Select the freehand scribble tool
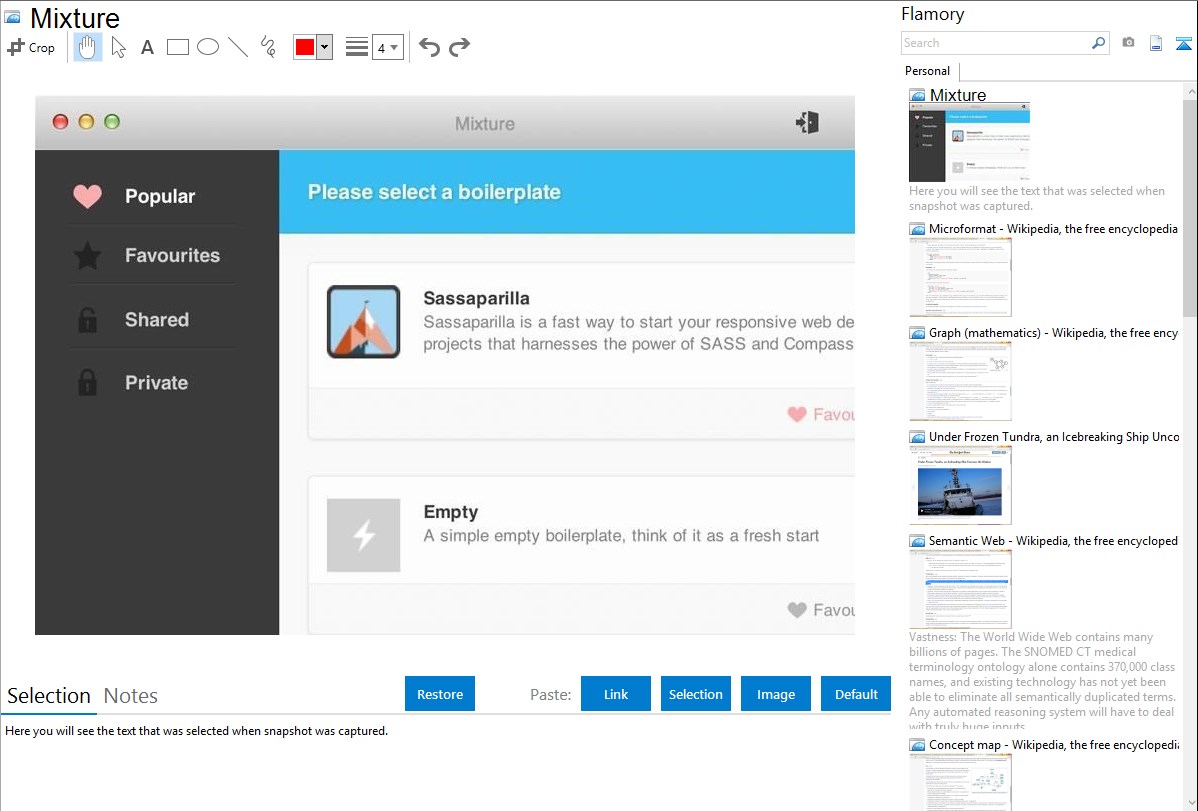Viewport: 1198px width, 811px height. (268, 47)
